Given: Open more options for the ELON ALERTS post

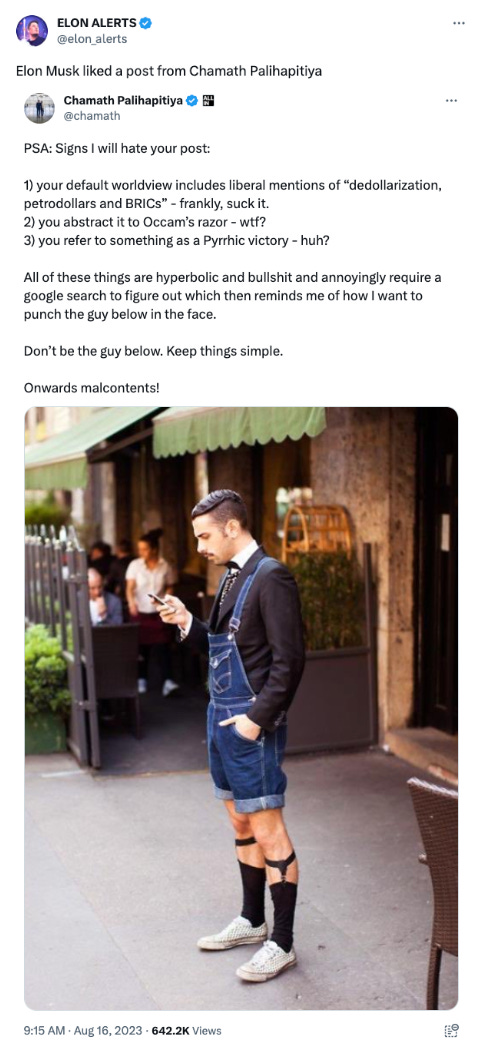Looking at the screenshot, I should pyautogui.click(x=459, y=23).
